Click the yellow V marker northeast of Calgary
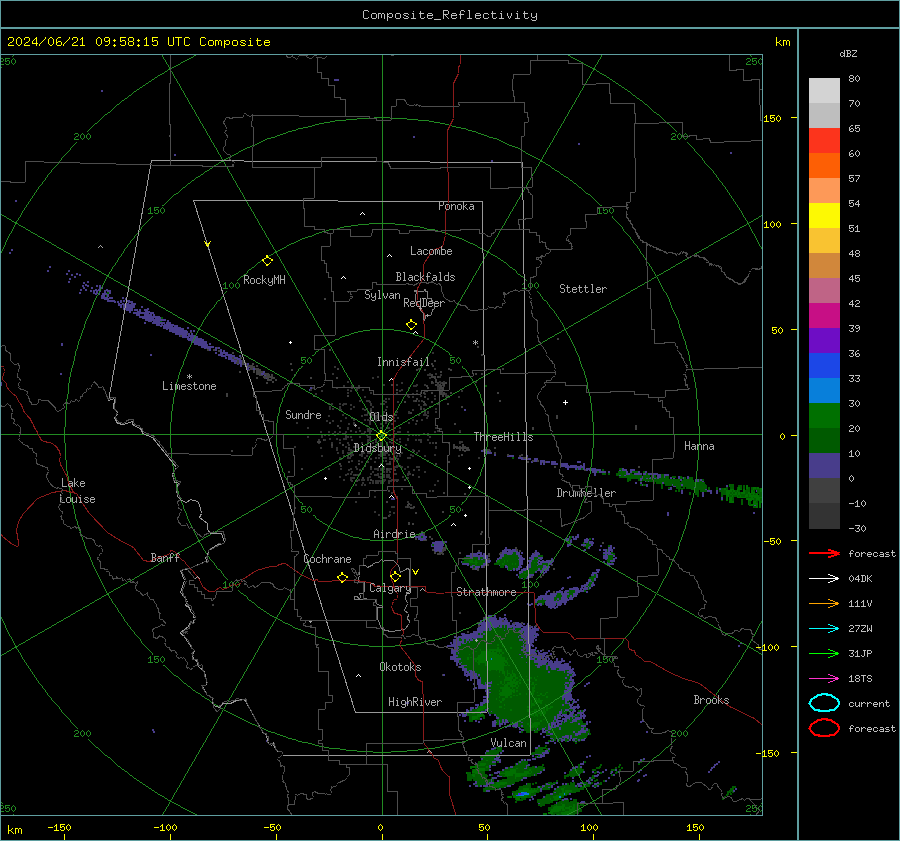 click(x=416, y=572)
